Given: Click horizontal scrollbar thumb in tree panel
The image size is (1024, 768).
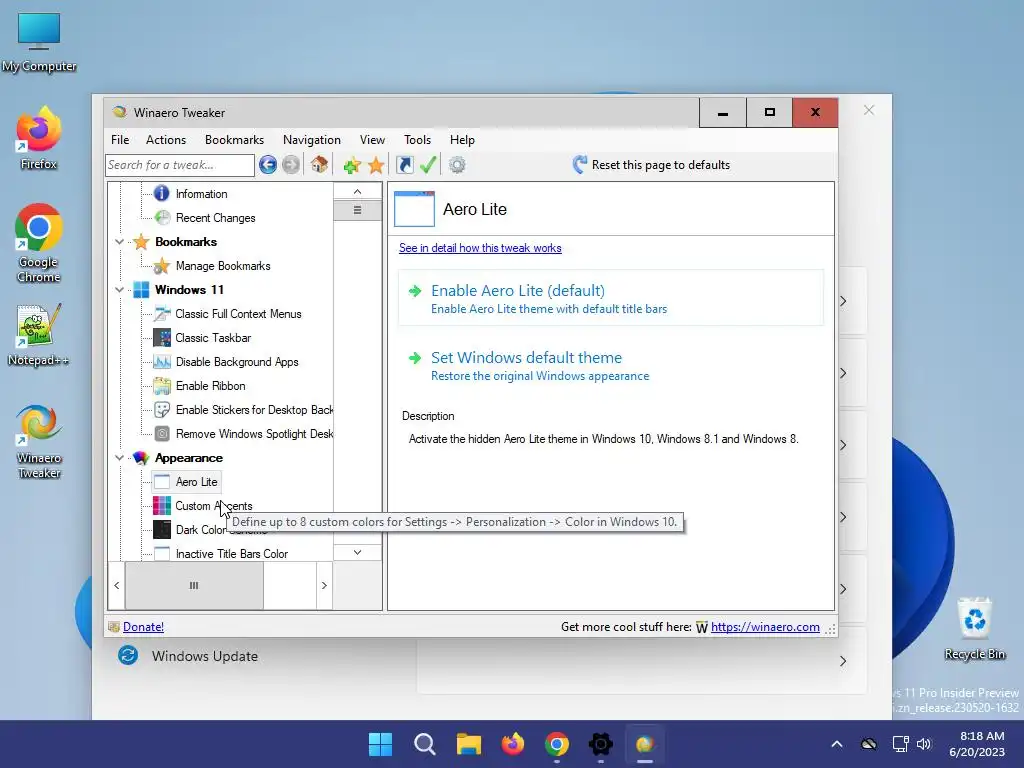Looking at the screenshot, I should pyautogui.click(x=194, y=585).
